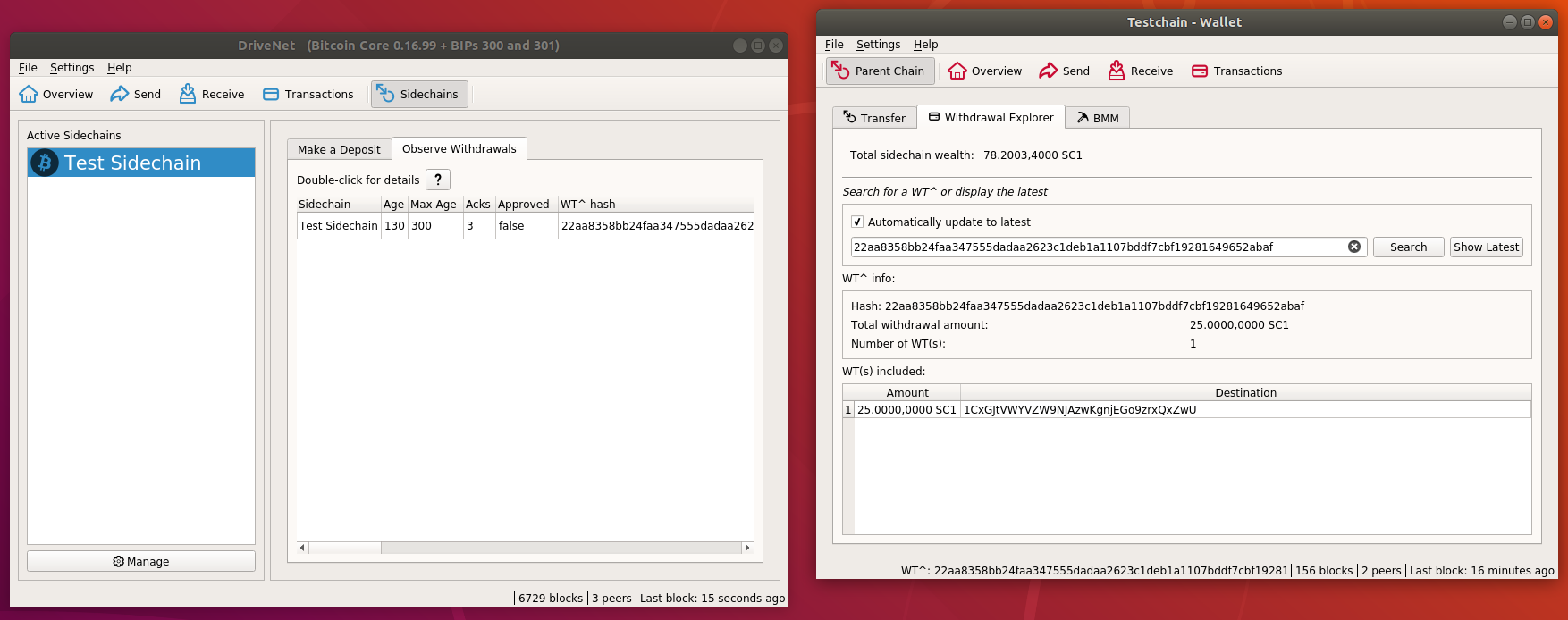Switch to Make a Deposit tab
Image resolution: width=1568 pixels, height=620 pixels.
click(339, 149)
